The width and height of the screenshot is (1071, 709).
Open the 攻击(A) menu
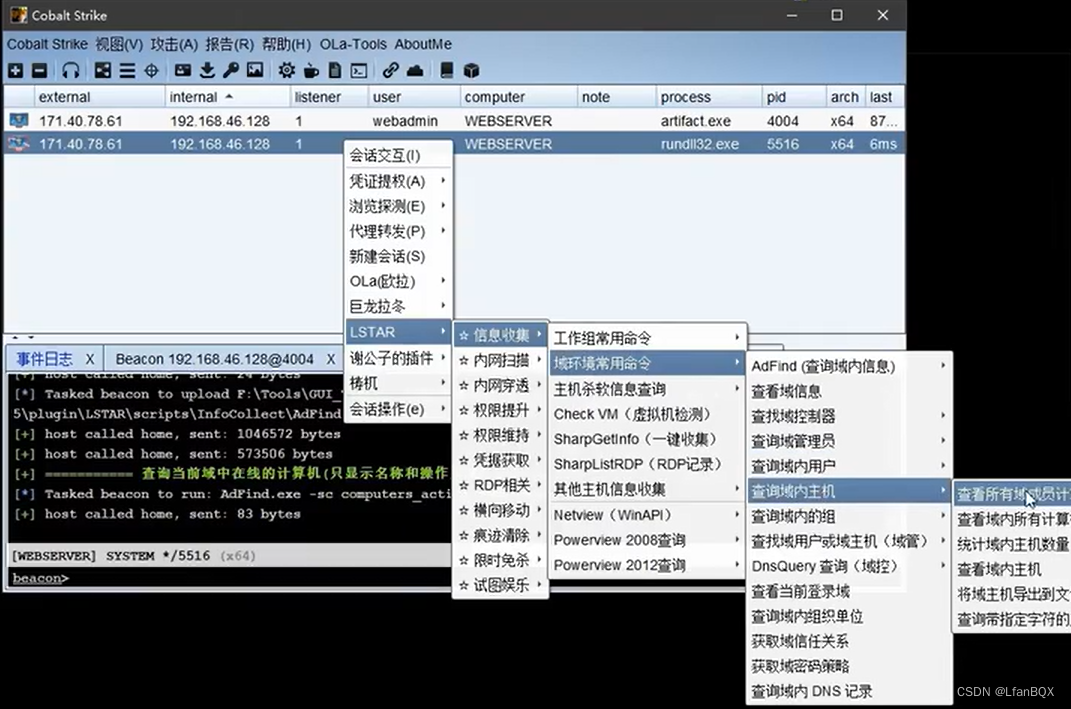pos(174,44)
